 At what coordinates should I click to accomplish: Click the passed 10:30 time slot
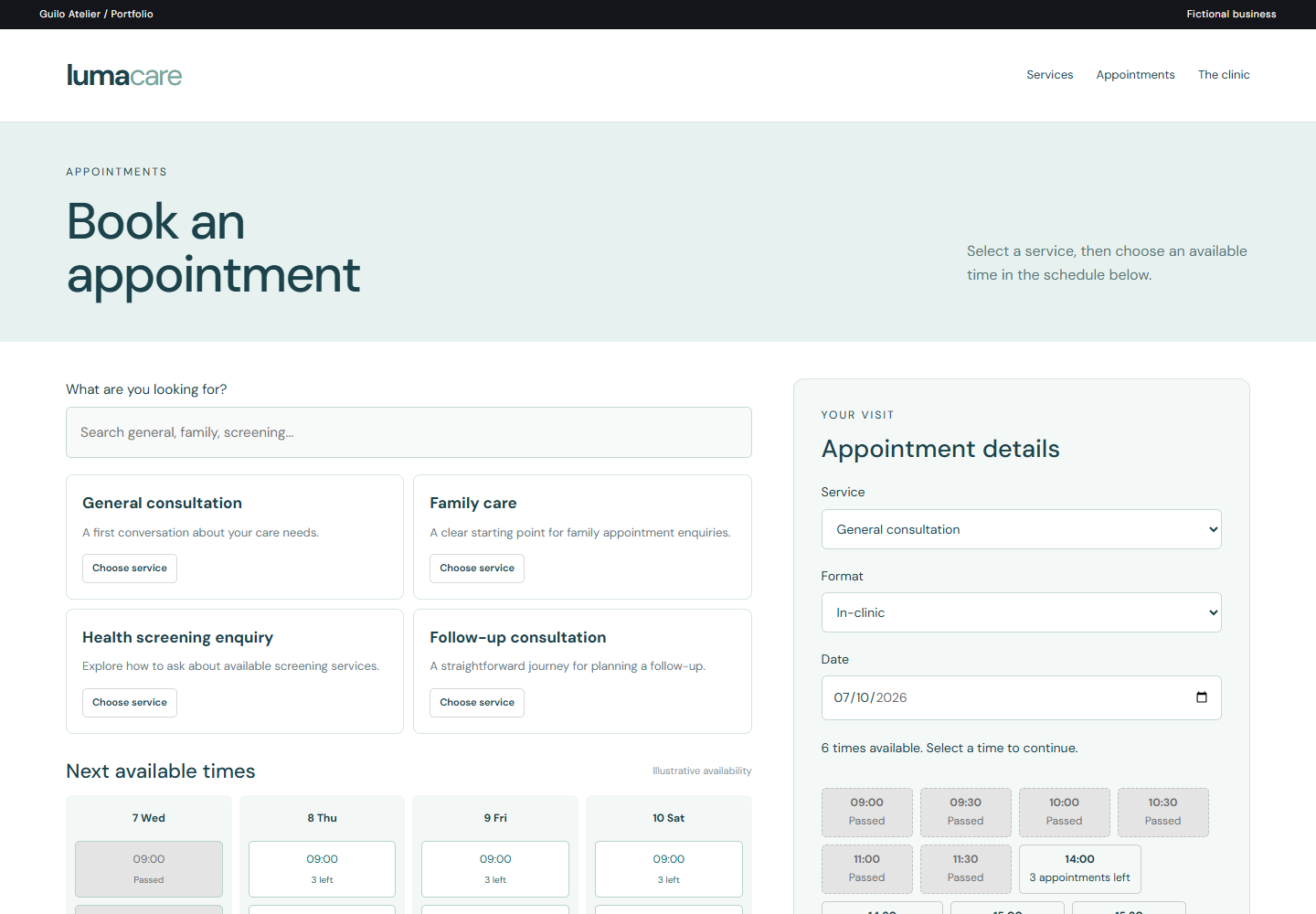pos(1162,812)
